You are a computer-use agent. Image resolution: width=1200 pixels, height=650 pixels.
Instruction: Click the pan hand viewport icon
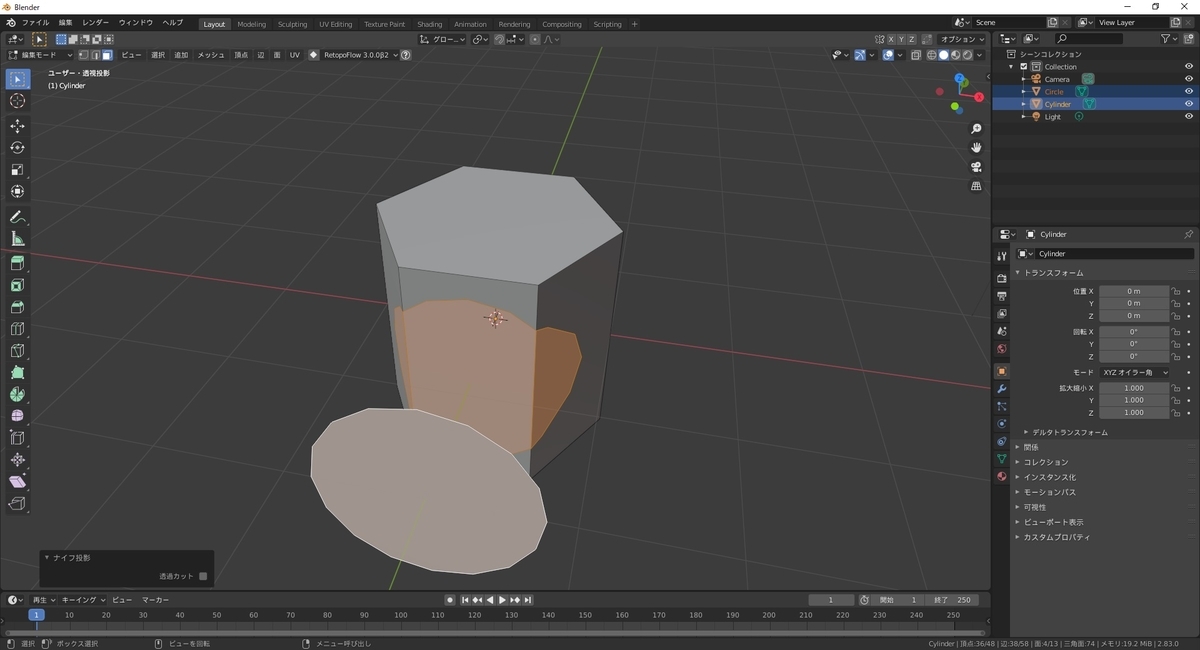977,148
